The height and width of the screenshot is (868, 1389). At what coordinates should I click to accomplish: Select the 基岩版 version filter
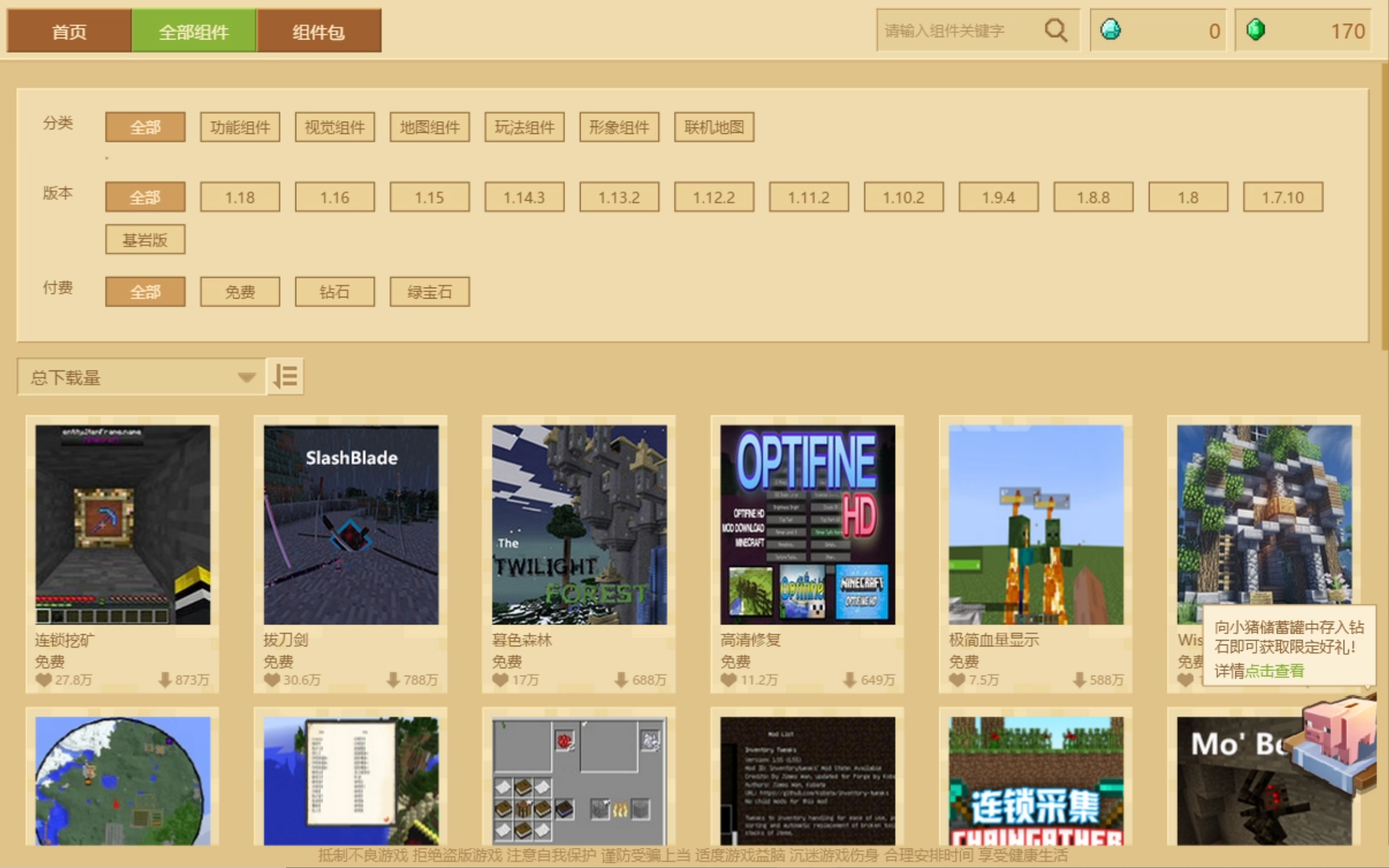145,240
